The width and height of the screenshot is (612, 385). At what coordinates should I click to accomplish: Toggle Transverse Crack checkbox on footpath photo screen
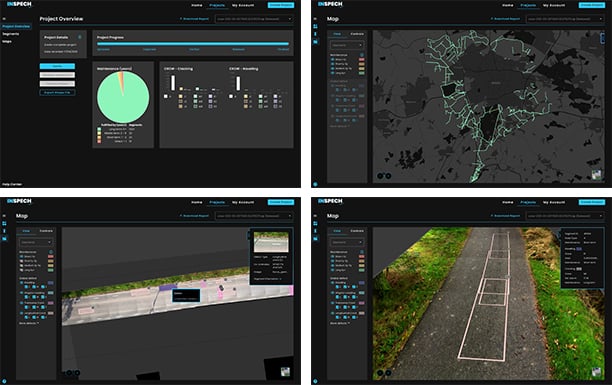pos(333,303)
